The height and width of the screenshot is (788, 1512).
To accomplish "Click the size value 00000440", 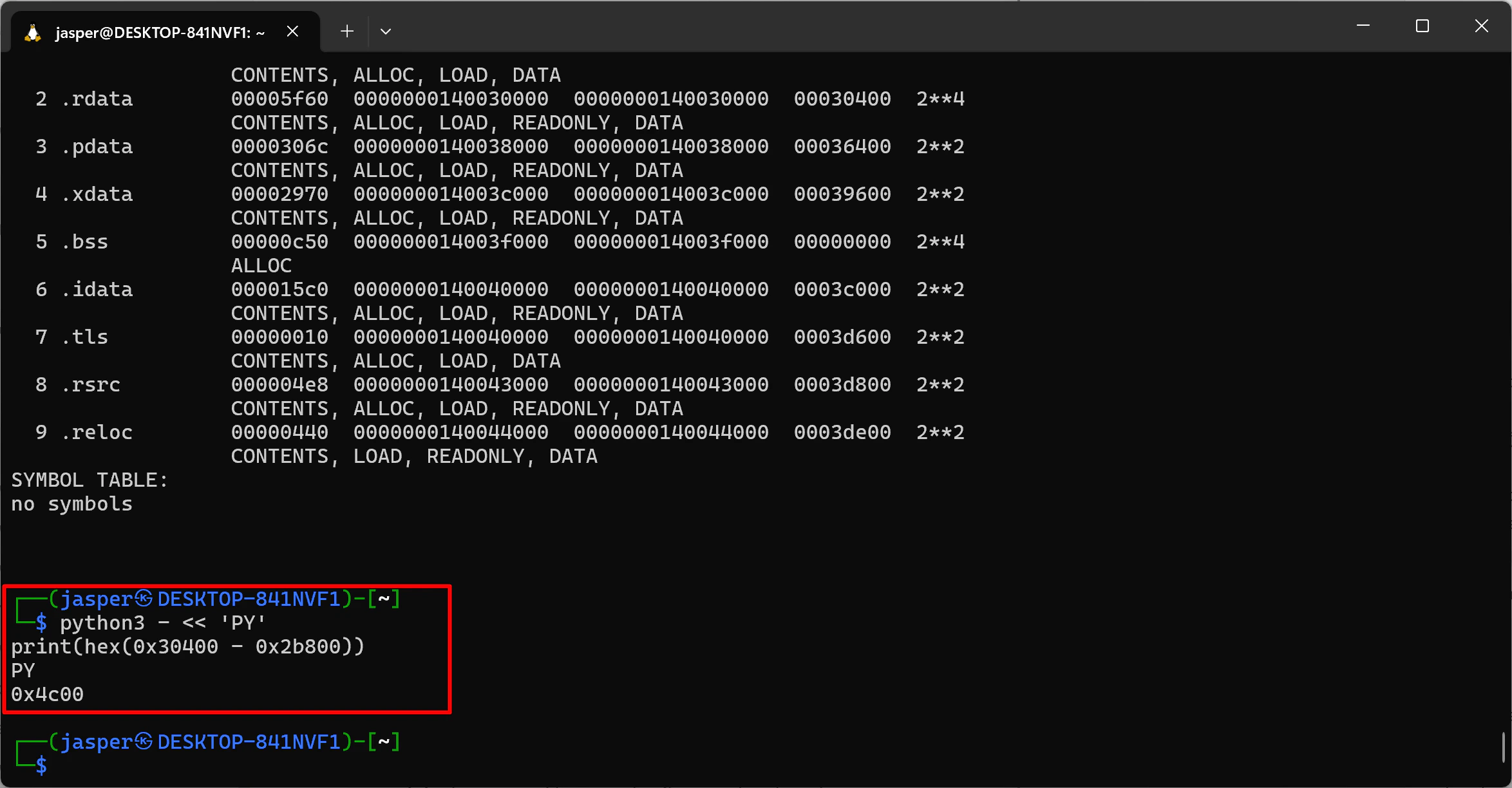I will [x=280, y=433].
